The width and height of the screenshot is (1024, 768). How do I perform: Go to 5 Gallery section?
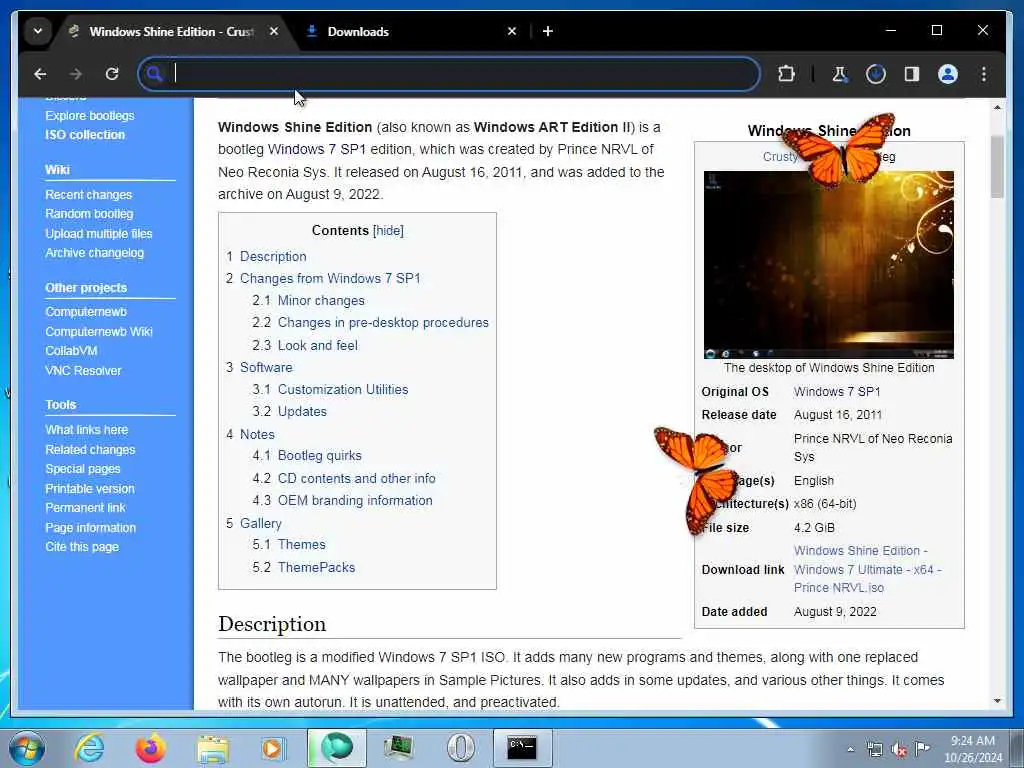point(261,523)
